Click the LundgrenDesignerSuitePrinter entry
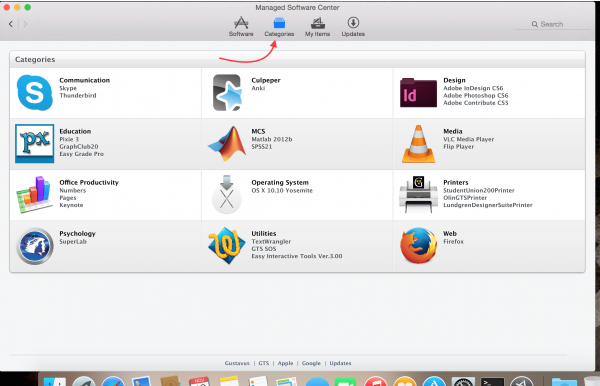Screen dimensions: 600x386 [x=488, y=205]
